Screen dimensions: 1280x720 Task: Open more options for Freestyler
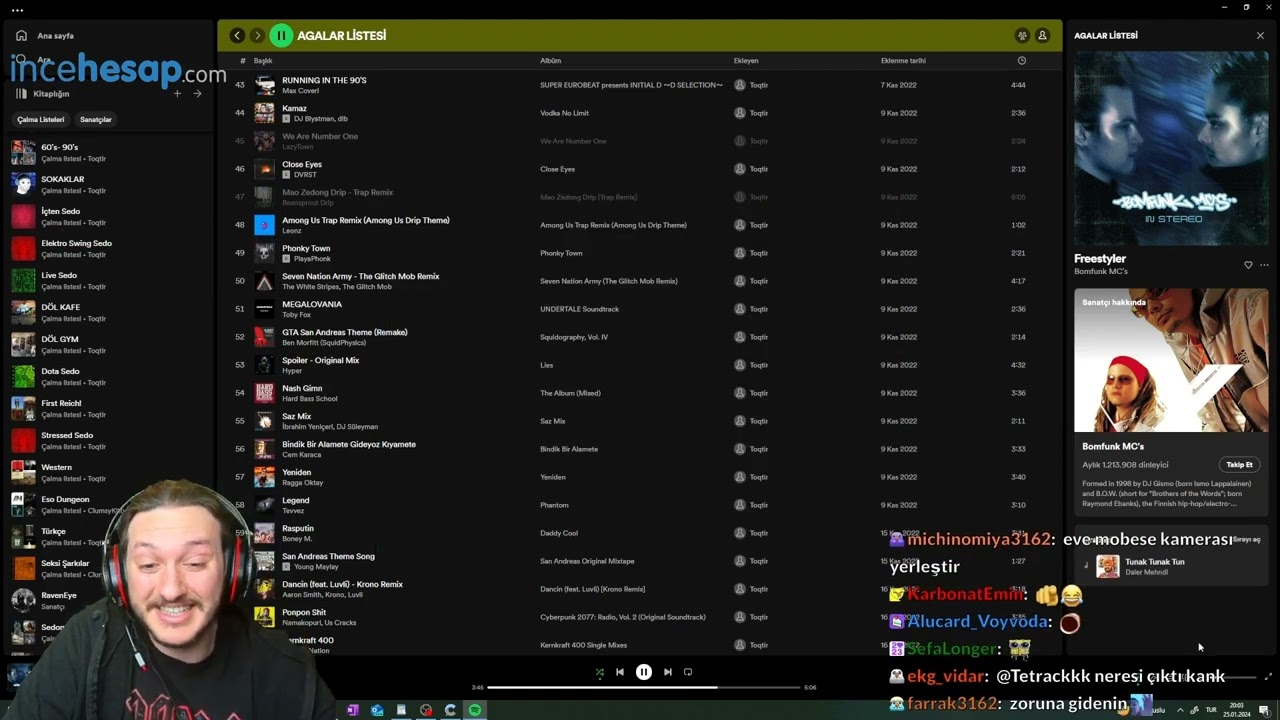pos(1264,265)
